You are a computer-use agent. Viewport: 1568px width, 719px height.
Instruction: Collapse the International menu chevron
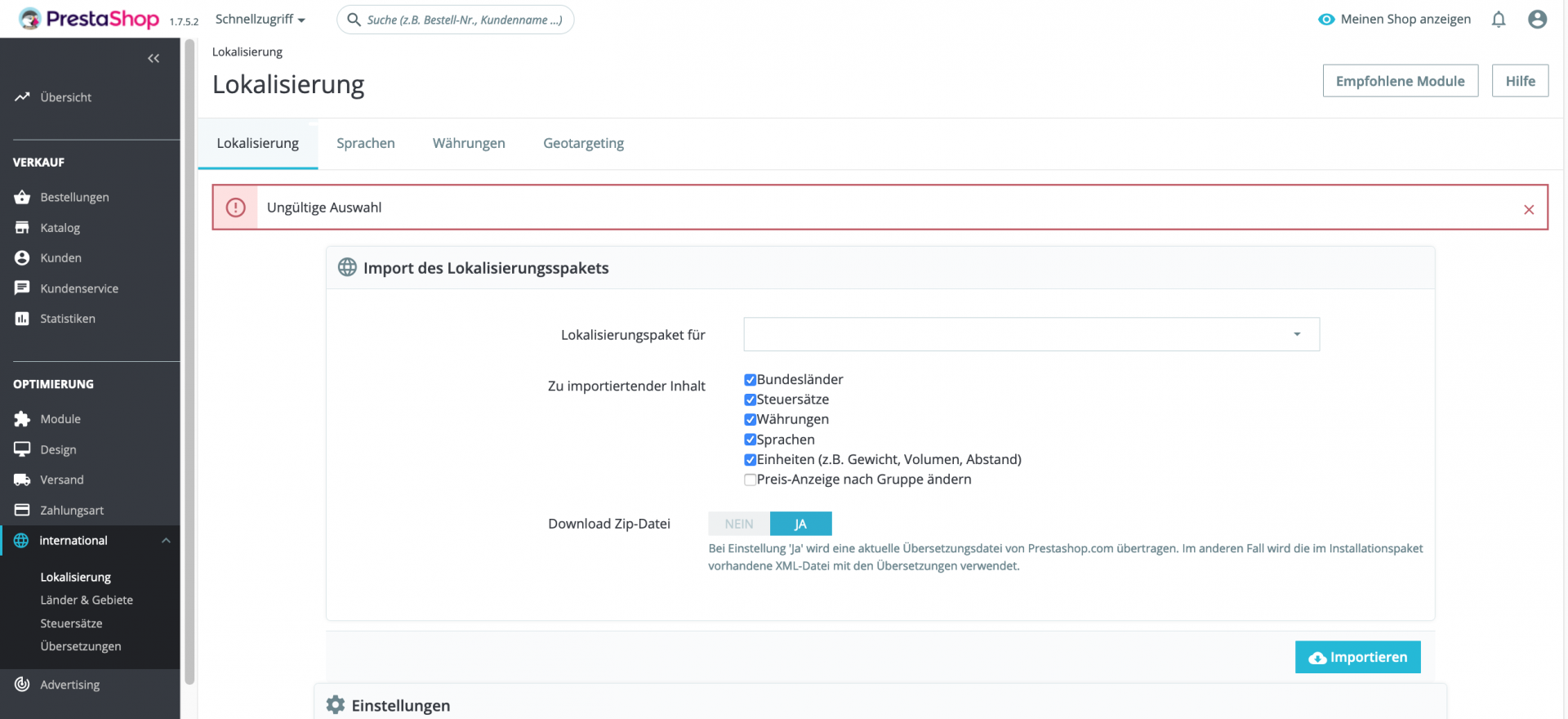click(166, 541)
